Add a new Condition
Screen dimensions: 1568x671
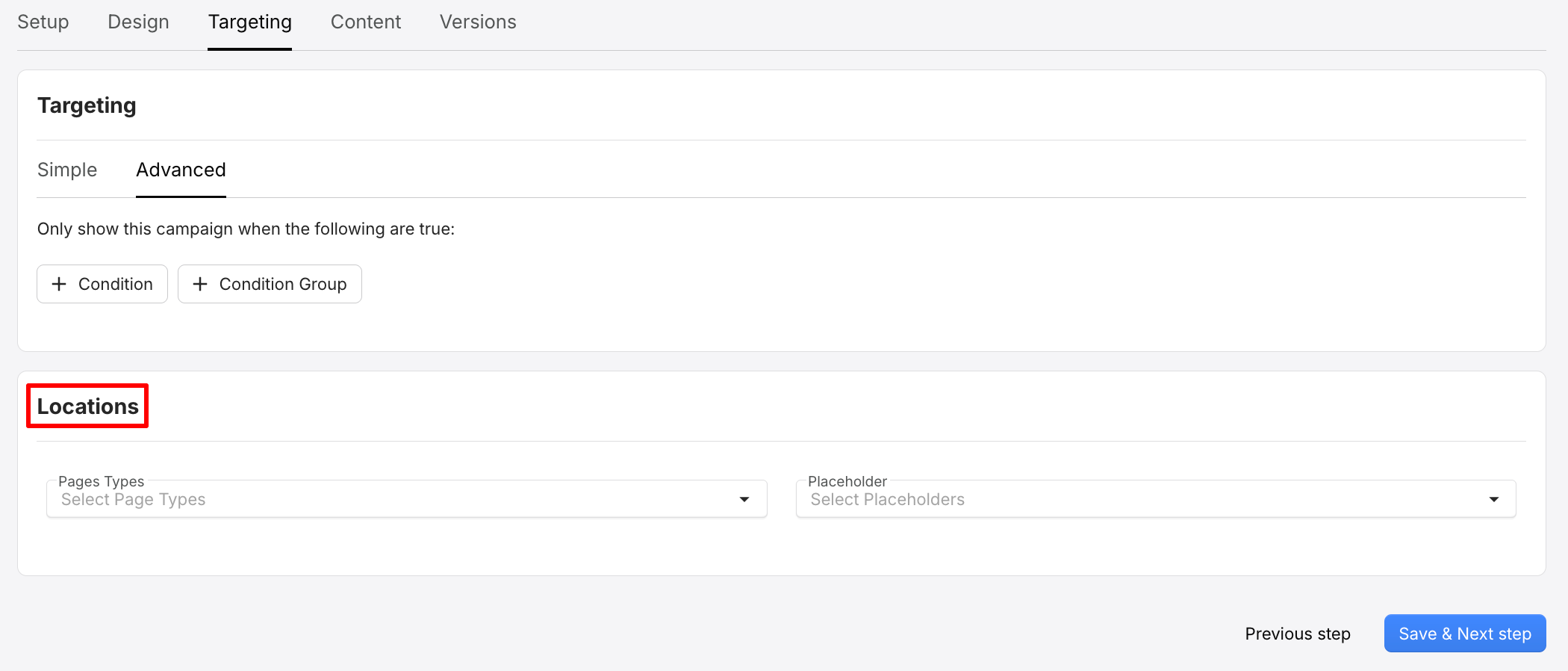click(102, 284)
